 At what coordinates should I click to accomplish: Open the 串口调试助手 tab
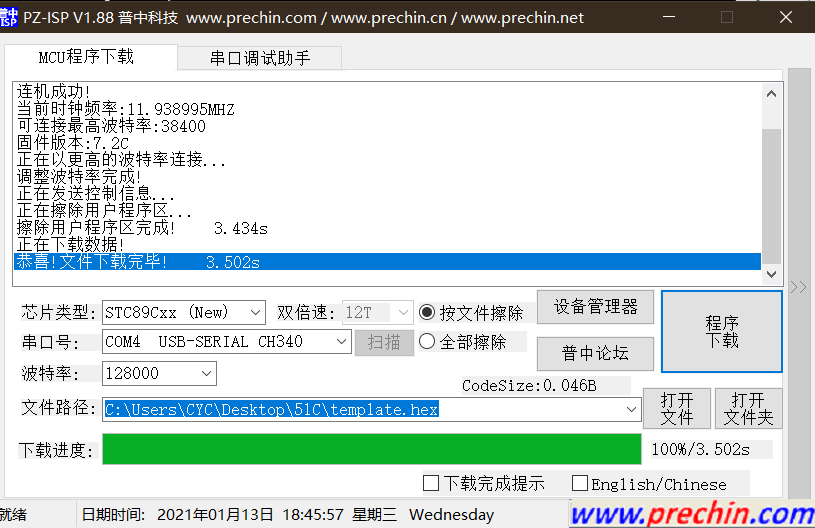click(x=259, y=58)
